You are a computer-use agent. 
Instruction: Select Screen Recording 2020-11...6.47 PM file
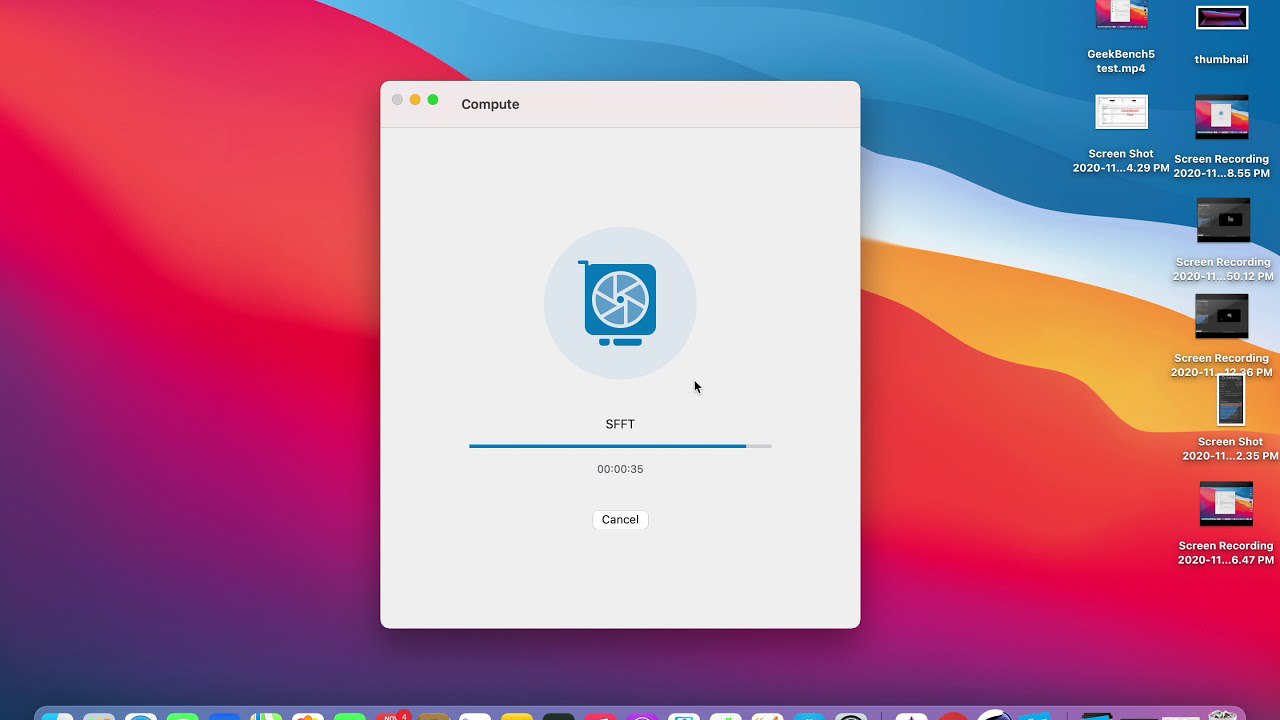click(x=1226, y=524)
